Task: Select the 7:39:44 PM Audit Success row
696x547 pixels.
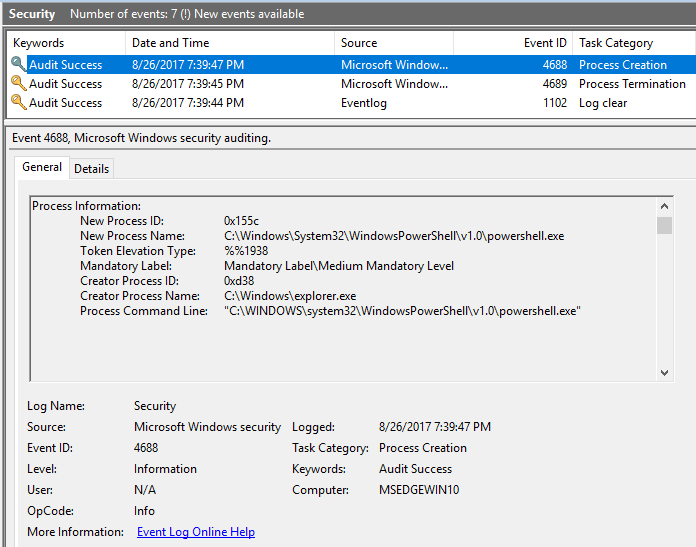Action: tap(351, 103)
